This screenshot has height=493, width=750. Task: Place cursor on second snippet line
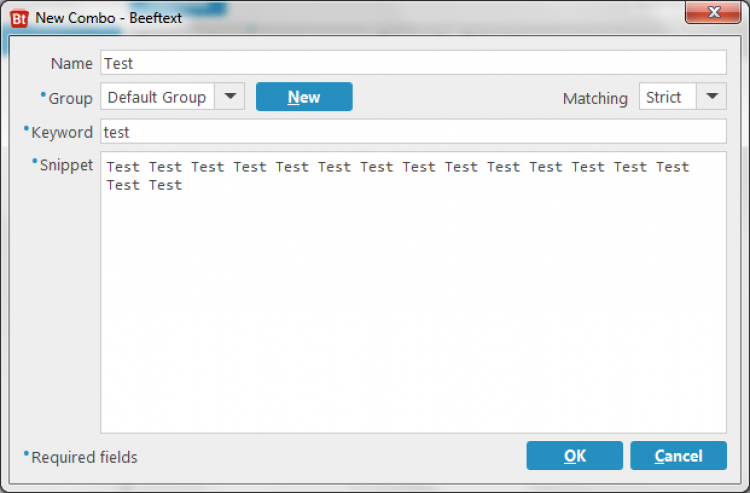pyautogui.click(x=144, y=185)
